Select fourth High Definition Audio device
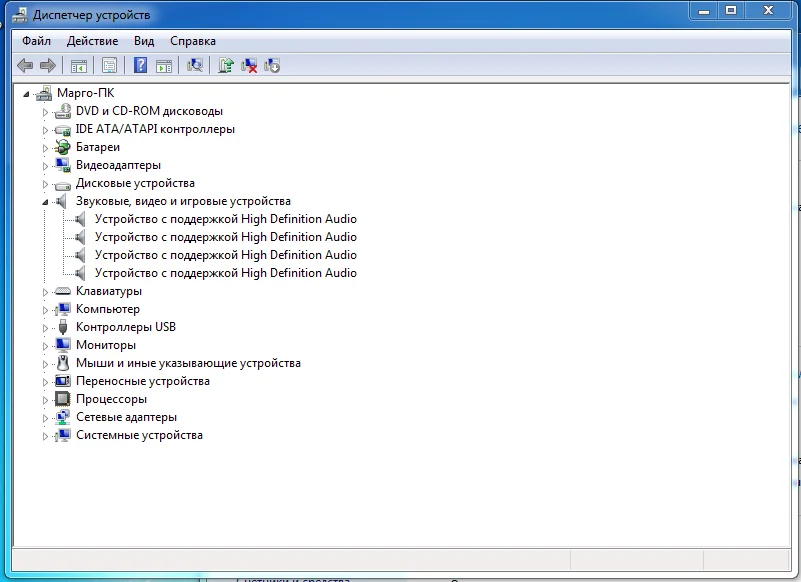This screenshot has height=582, width=801. pos(226,273)
